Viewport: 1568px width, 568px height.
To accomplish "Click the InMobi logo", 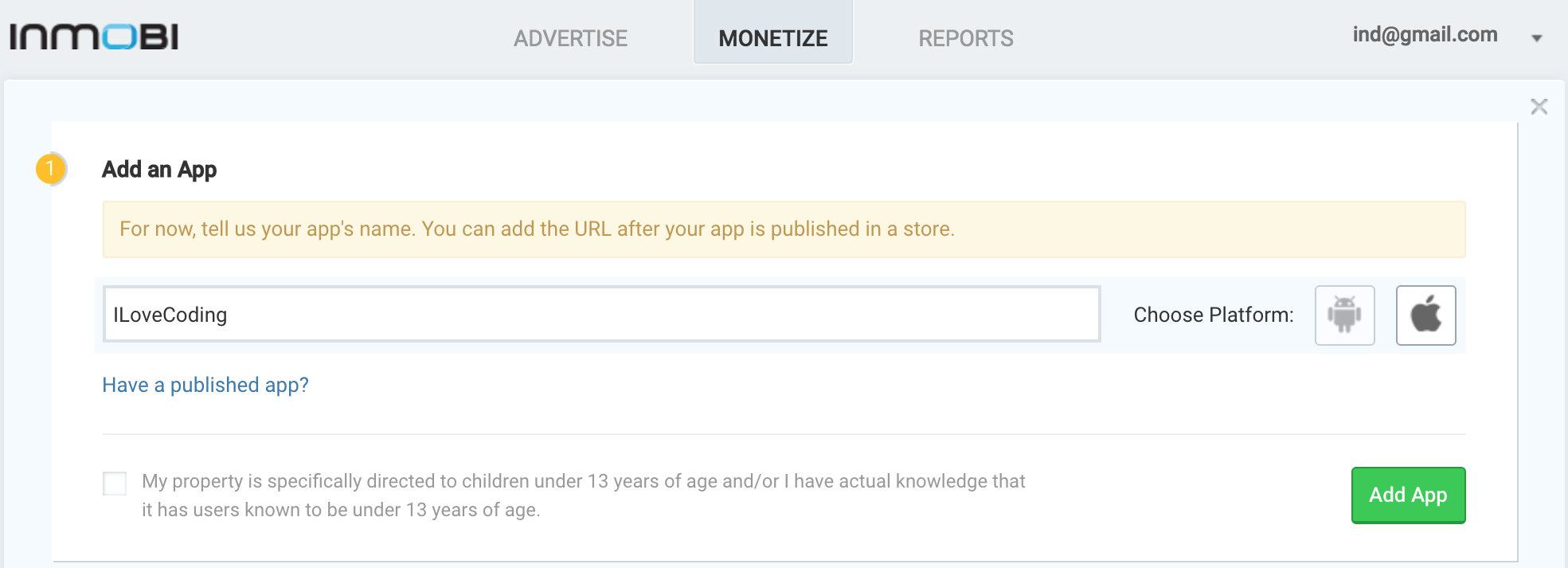I will click(94, 37).
